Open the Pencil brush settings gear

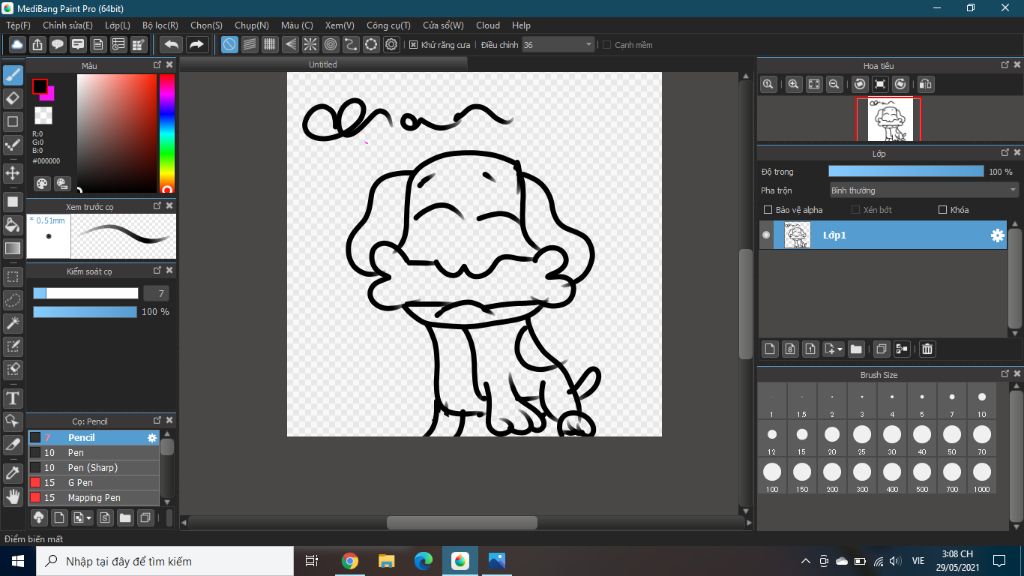152,438
